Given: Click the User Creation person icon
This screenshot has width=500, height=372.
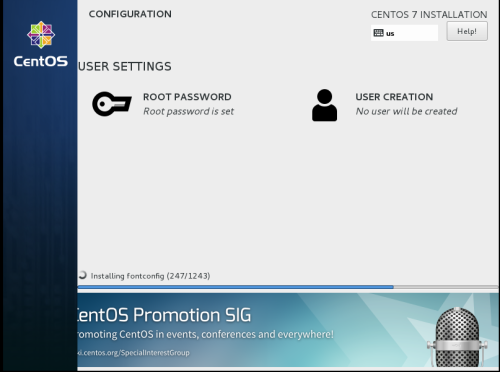Looking at the screenshot, I should pos(324,105).
